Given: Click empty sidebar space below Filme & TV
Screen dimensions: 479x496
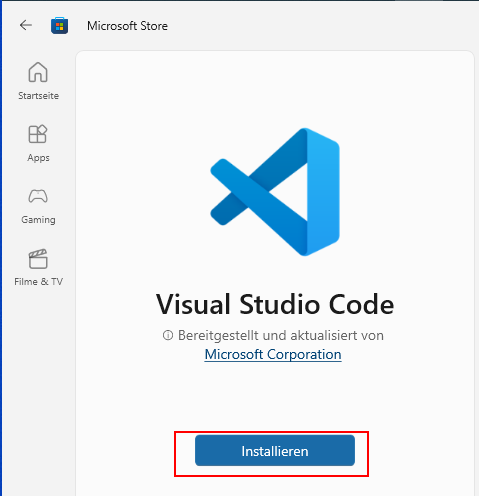Looking at the screenshot, I should coord(38,383).
